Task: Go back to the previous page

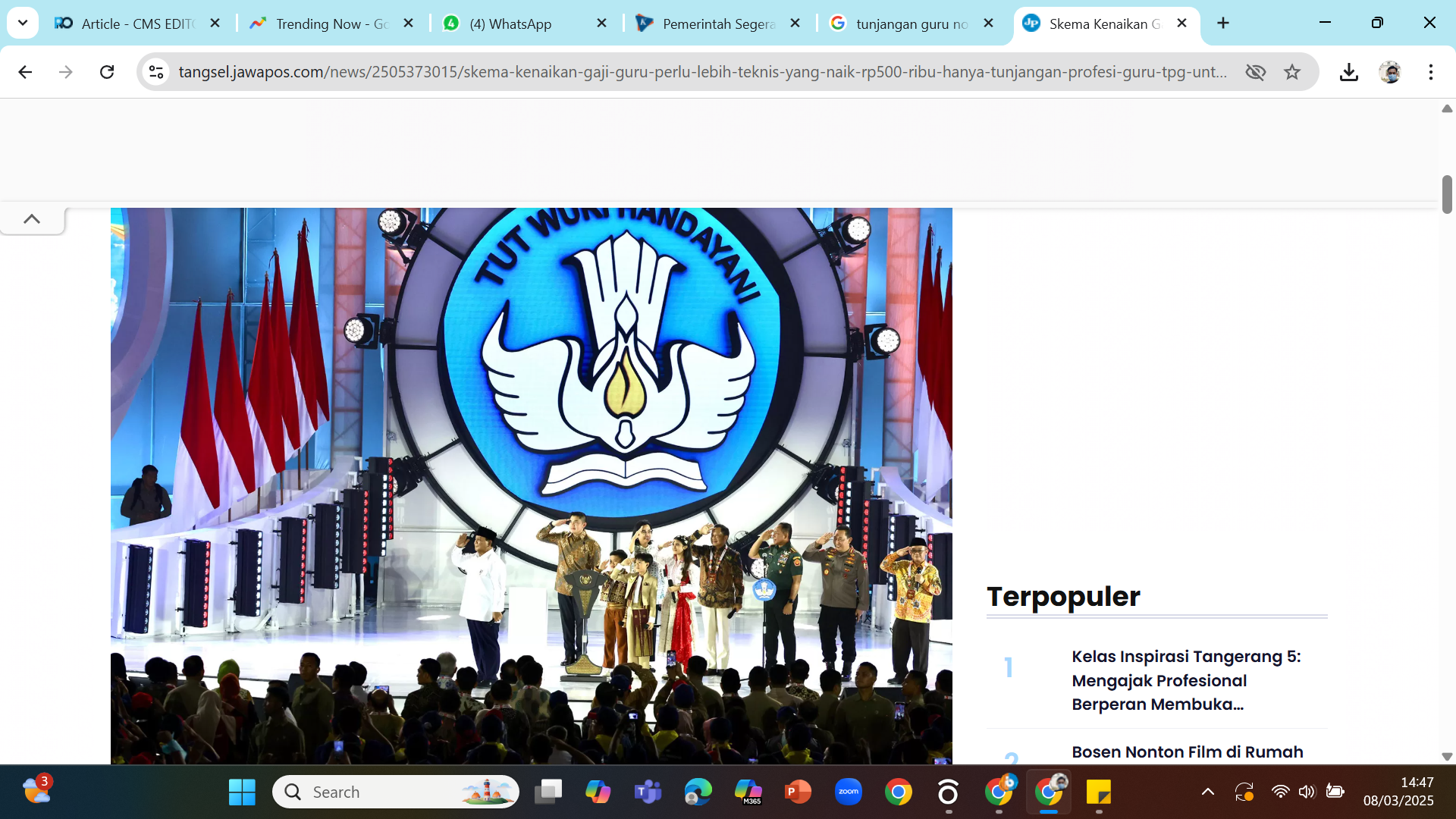Action: click(x=25, y=72)
